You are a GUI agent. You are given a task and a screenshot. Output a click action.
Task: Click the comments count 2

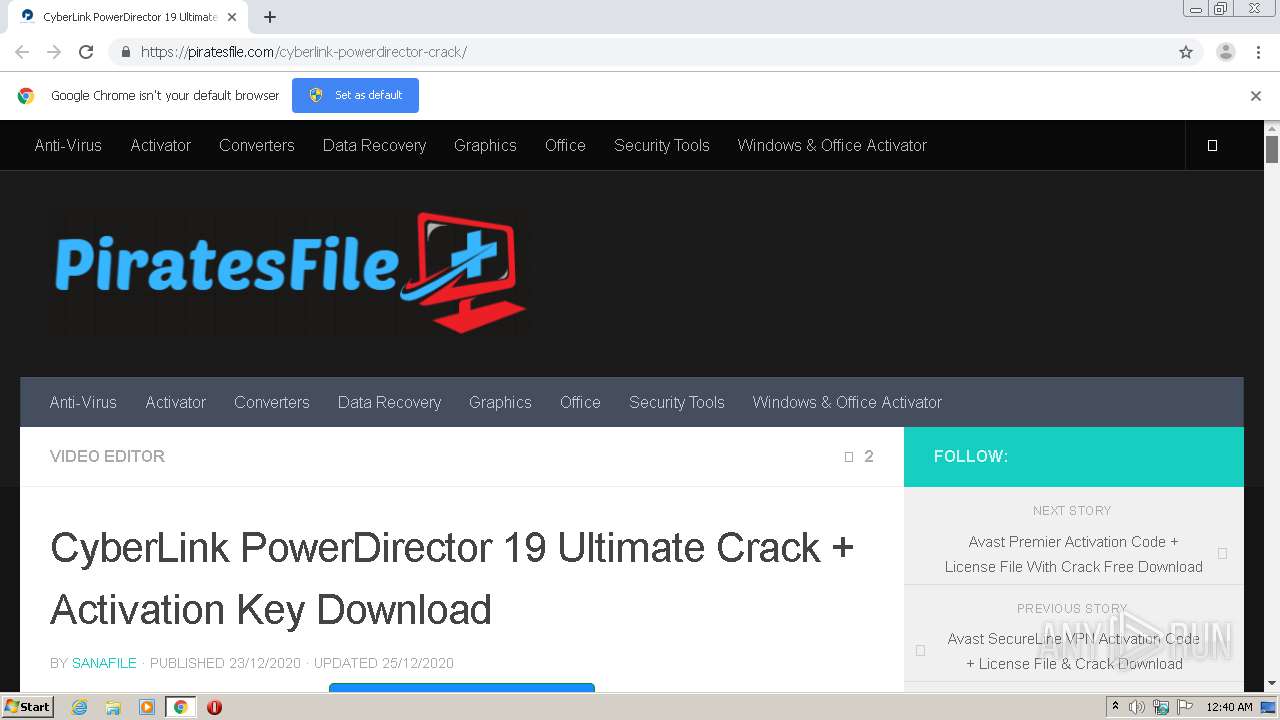click(x=860, y=456)
